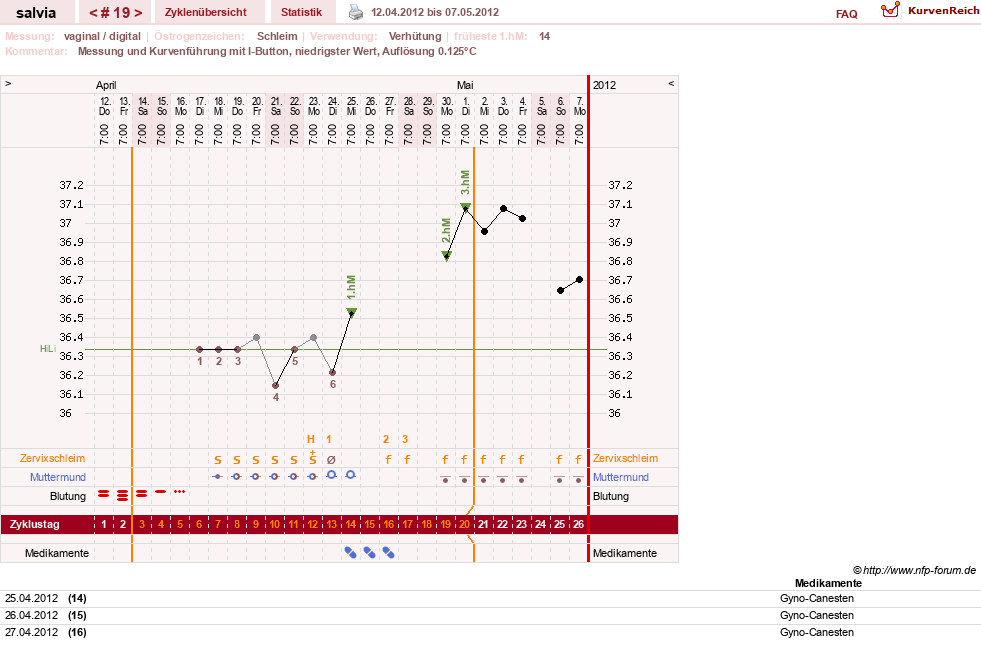Open the nfp-forum.de copyright link
This screenshot has height=662, width=981.
(914, 570)
